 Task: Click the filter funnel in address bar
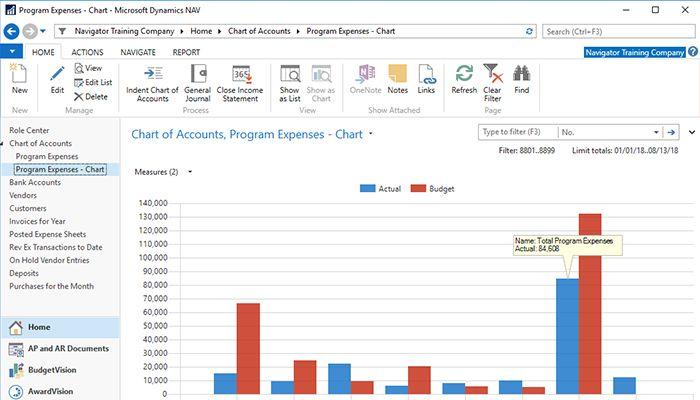coord(62,31)
